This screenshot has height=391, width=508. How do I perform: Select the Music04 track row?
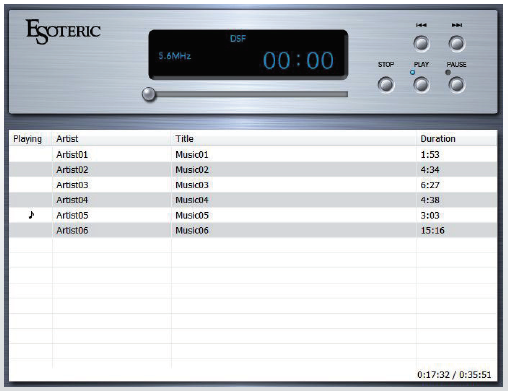[x=253, y=200]
